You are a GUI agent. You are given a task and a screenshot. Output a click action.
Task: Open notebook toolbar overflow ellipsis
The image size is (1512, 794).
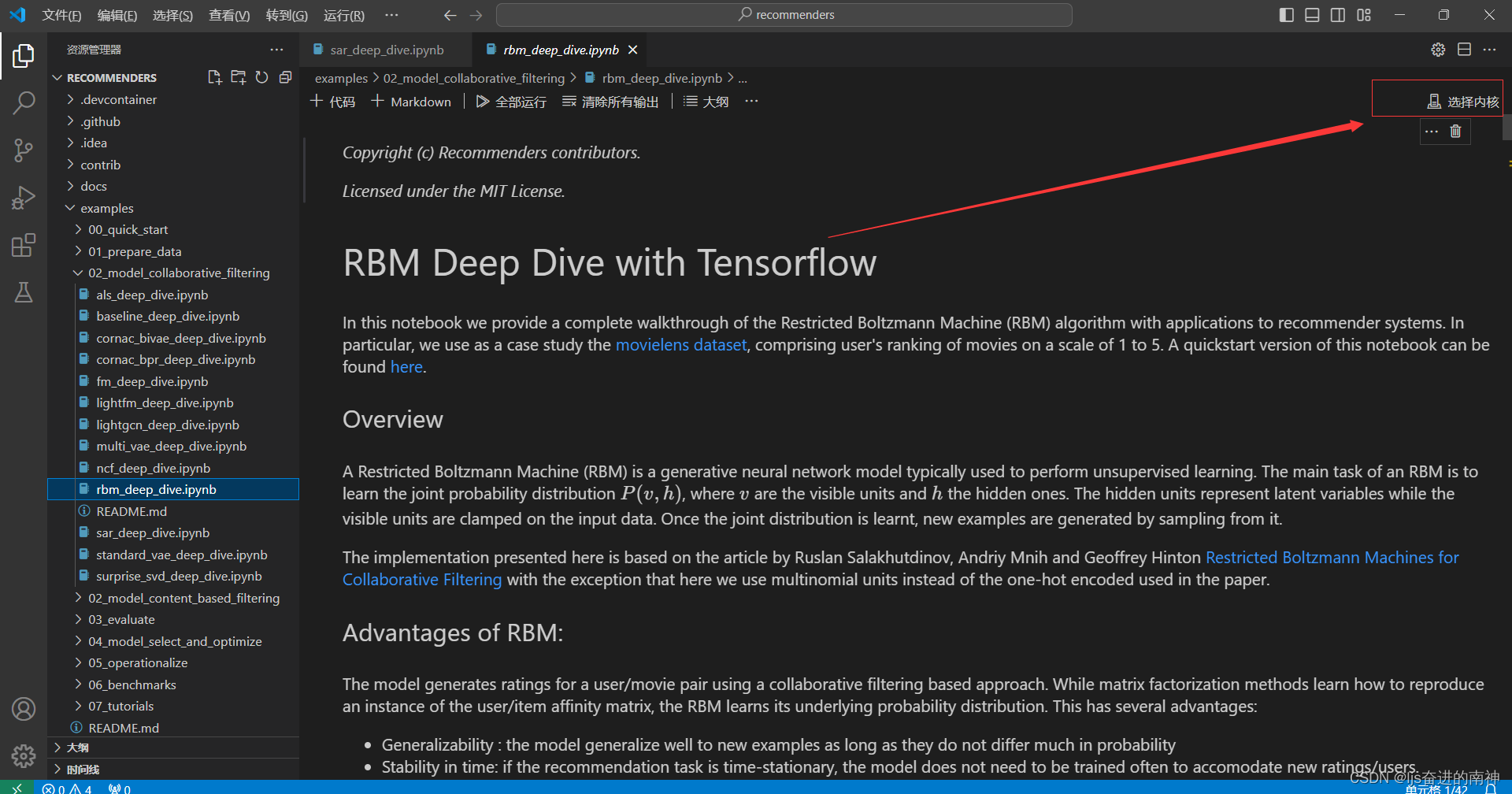coord(751,101)
